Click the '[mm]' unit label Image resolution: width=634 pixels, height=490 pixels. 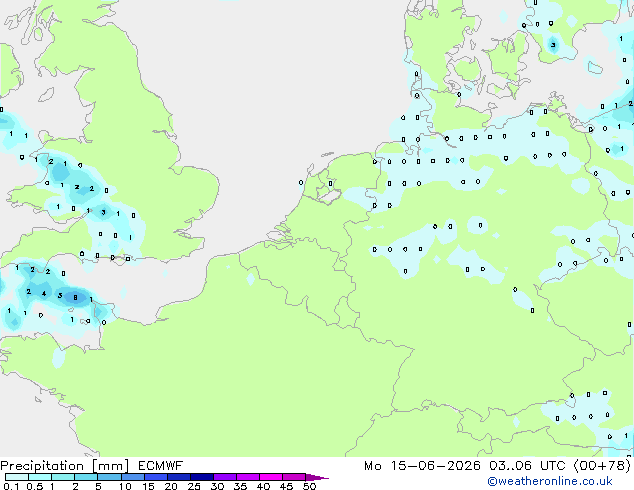click(x=111, y=466)
